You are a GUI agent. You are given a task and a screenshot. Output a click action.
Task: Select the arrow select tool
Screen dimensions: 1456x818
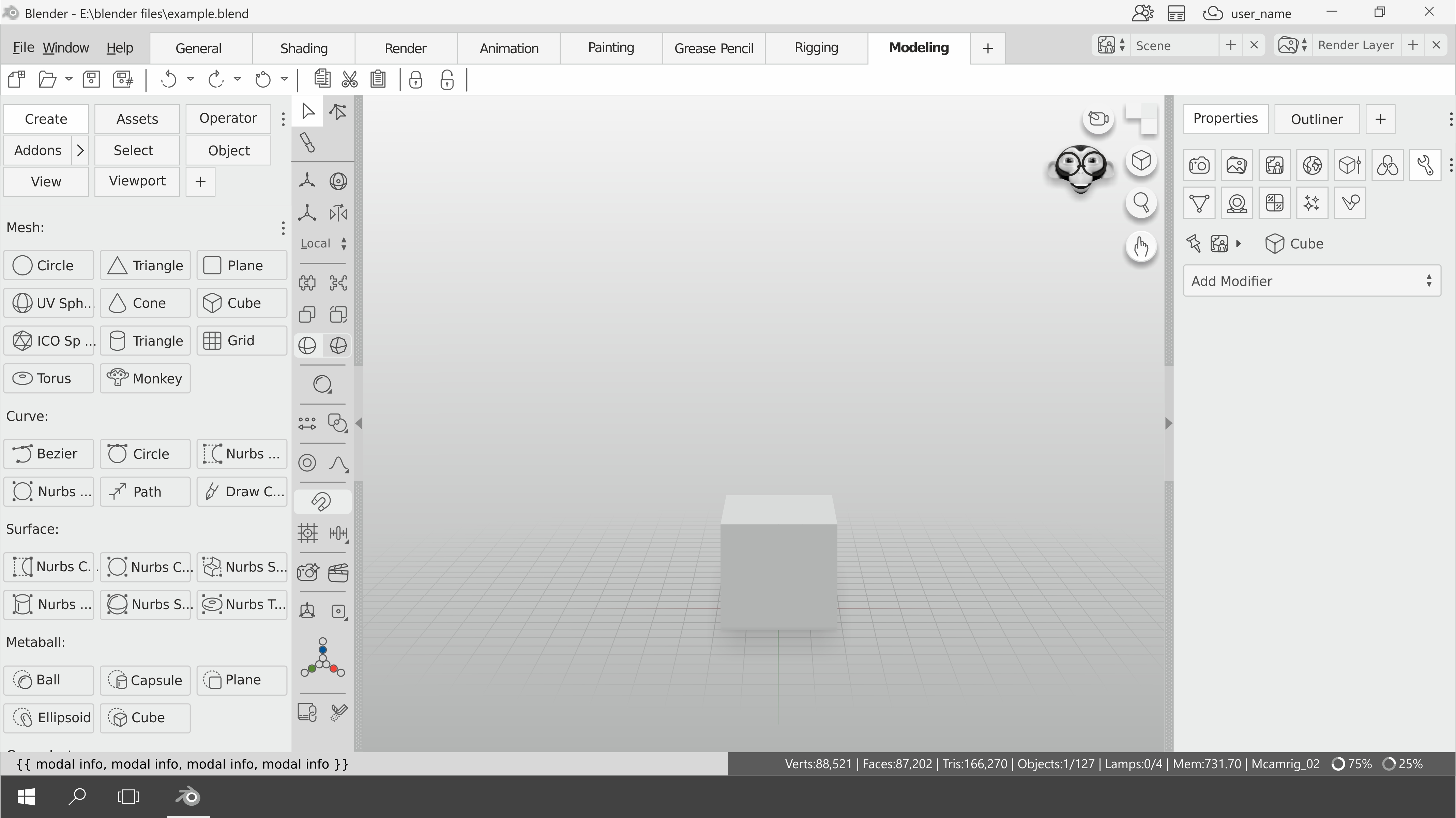pos(307,111)
